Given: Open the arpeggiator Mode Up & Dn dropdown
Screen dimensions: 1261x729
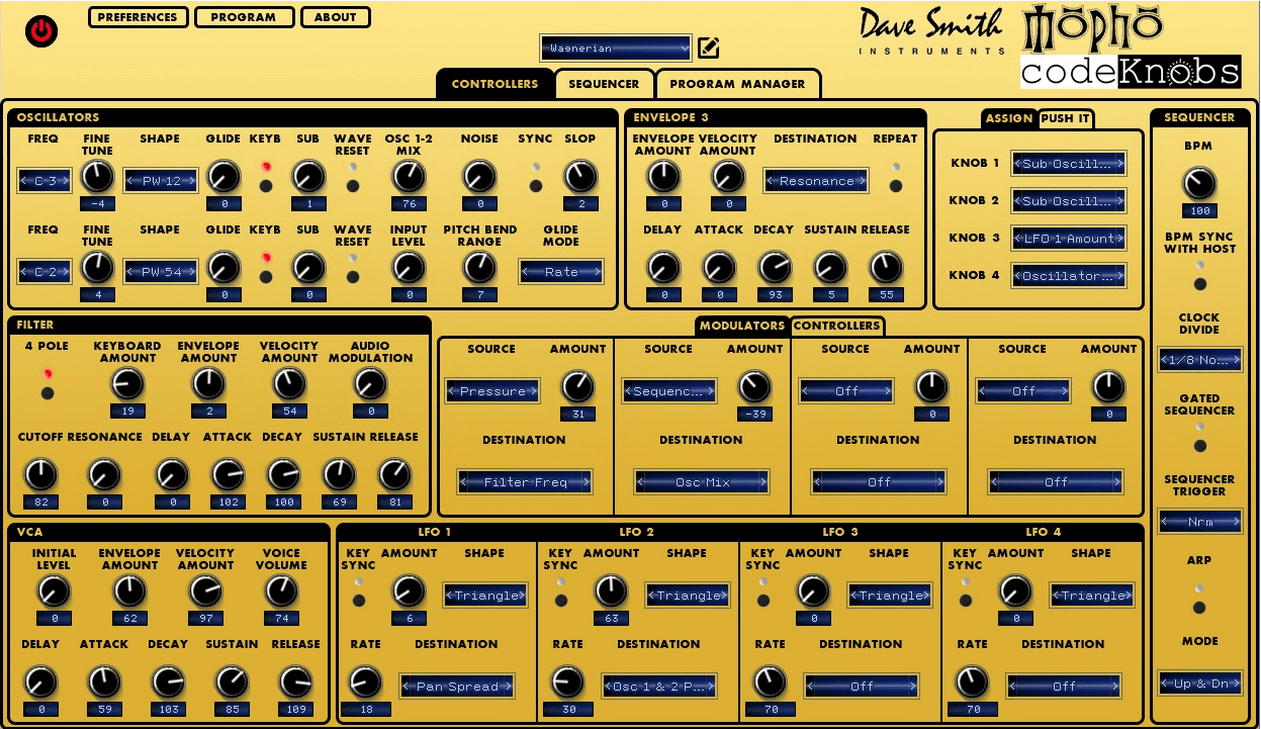Looking at the screenshot, I should pos(1200,684).
